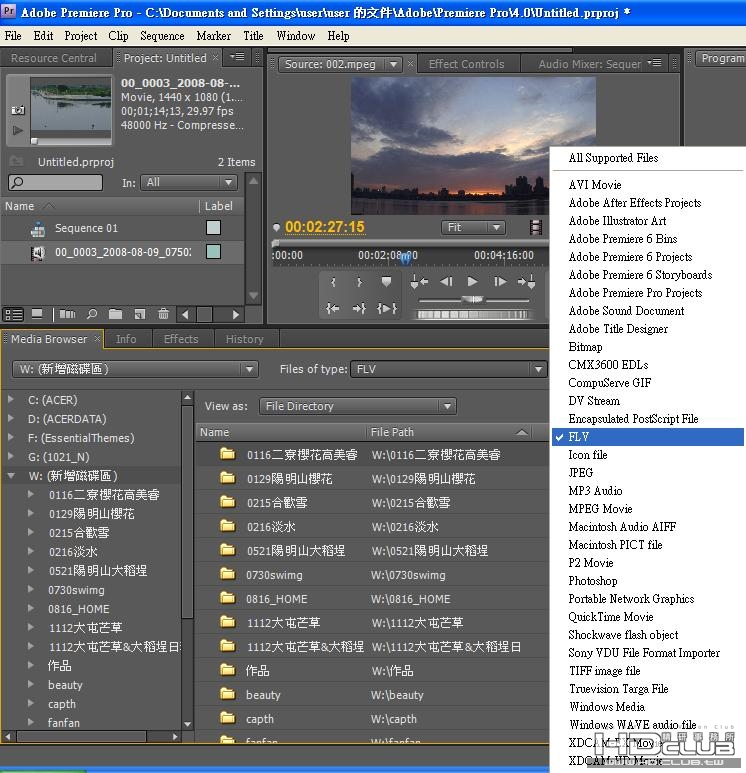Open the Sequence menu
The height and width of the screenshot is (773, 746).
(162, 36)
